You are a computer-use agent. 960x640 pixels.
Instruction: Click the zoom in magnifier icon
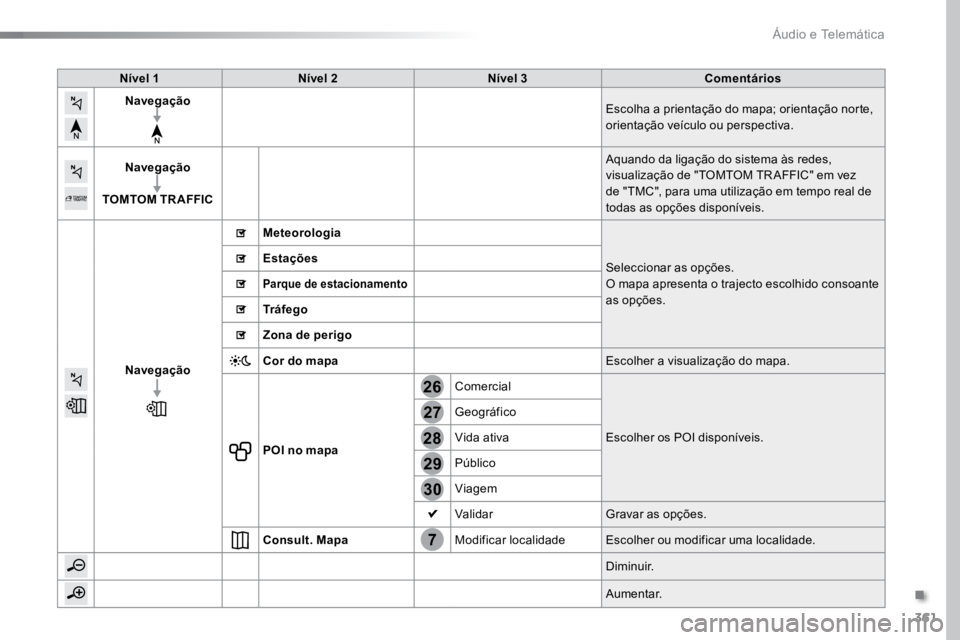pos(76,593)
